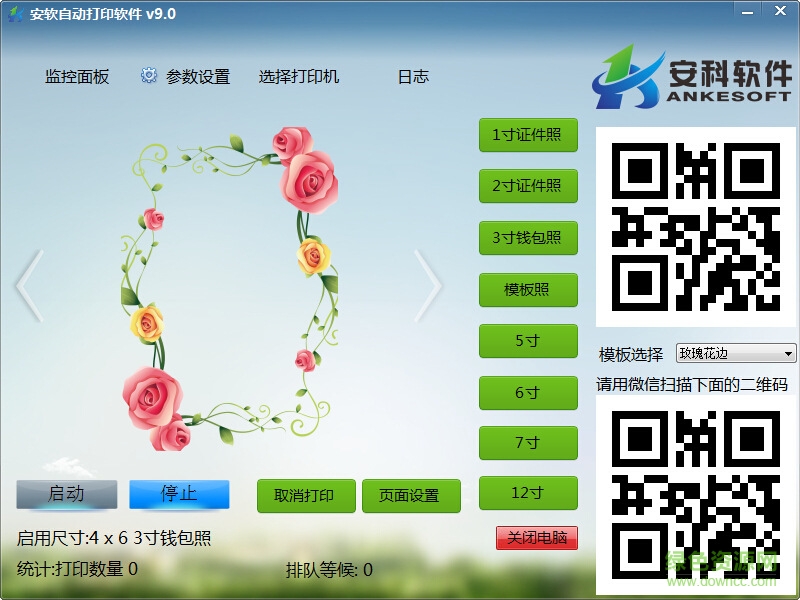Click the 模板照 button

[528, 290]
